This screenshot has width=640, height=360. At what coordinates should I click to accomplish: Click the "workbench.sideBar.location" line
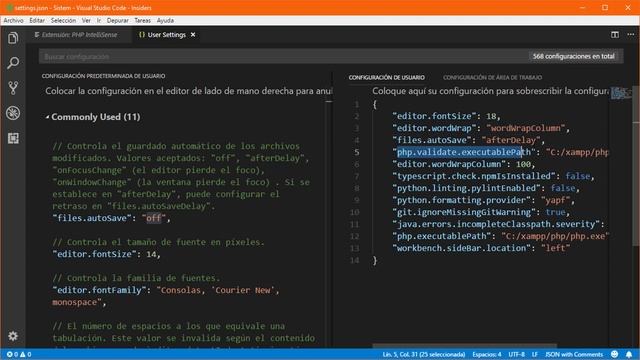481,248
